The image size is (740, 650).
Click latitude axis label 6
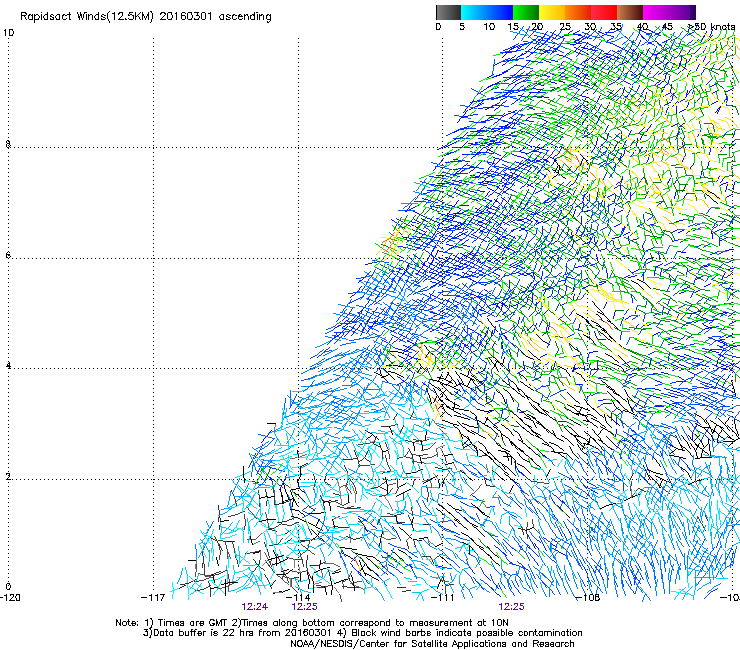tap(8, 255)
